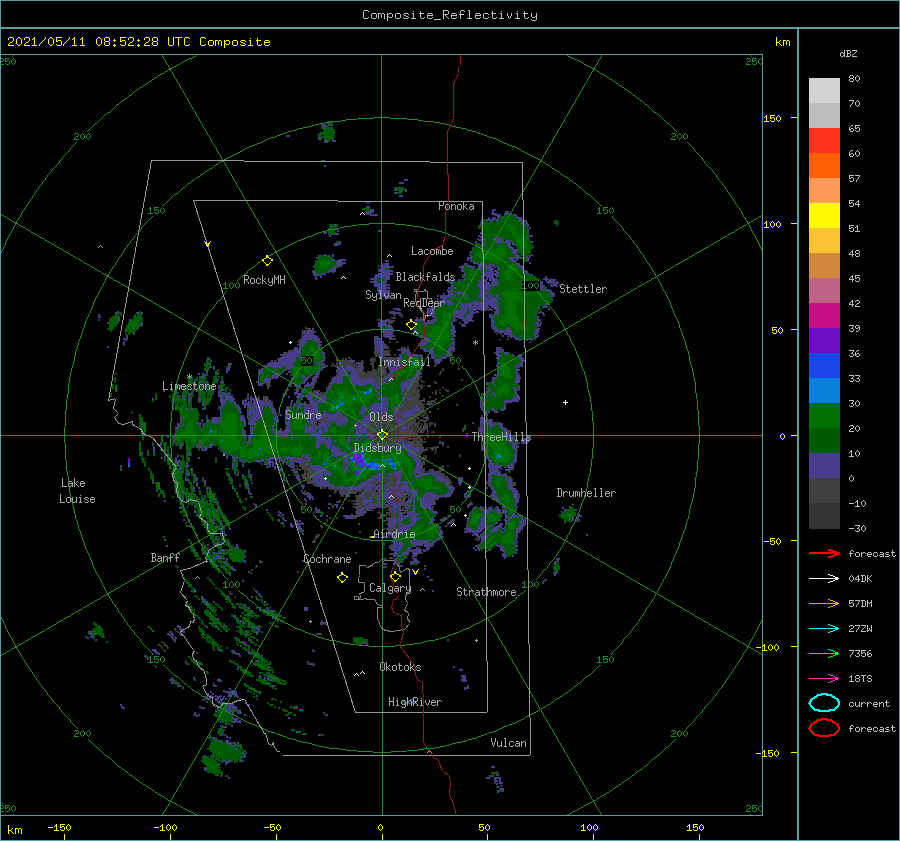Click the yellow diamond marker south of RedDeer
900x841 pixels.
411,325
